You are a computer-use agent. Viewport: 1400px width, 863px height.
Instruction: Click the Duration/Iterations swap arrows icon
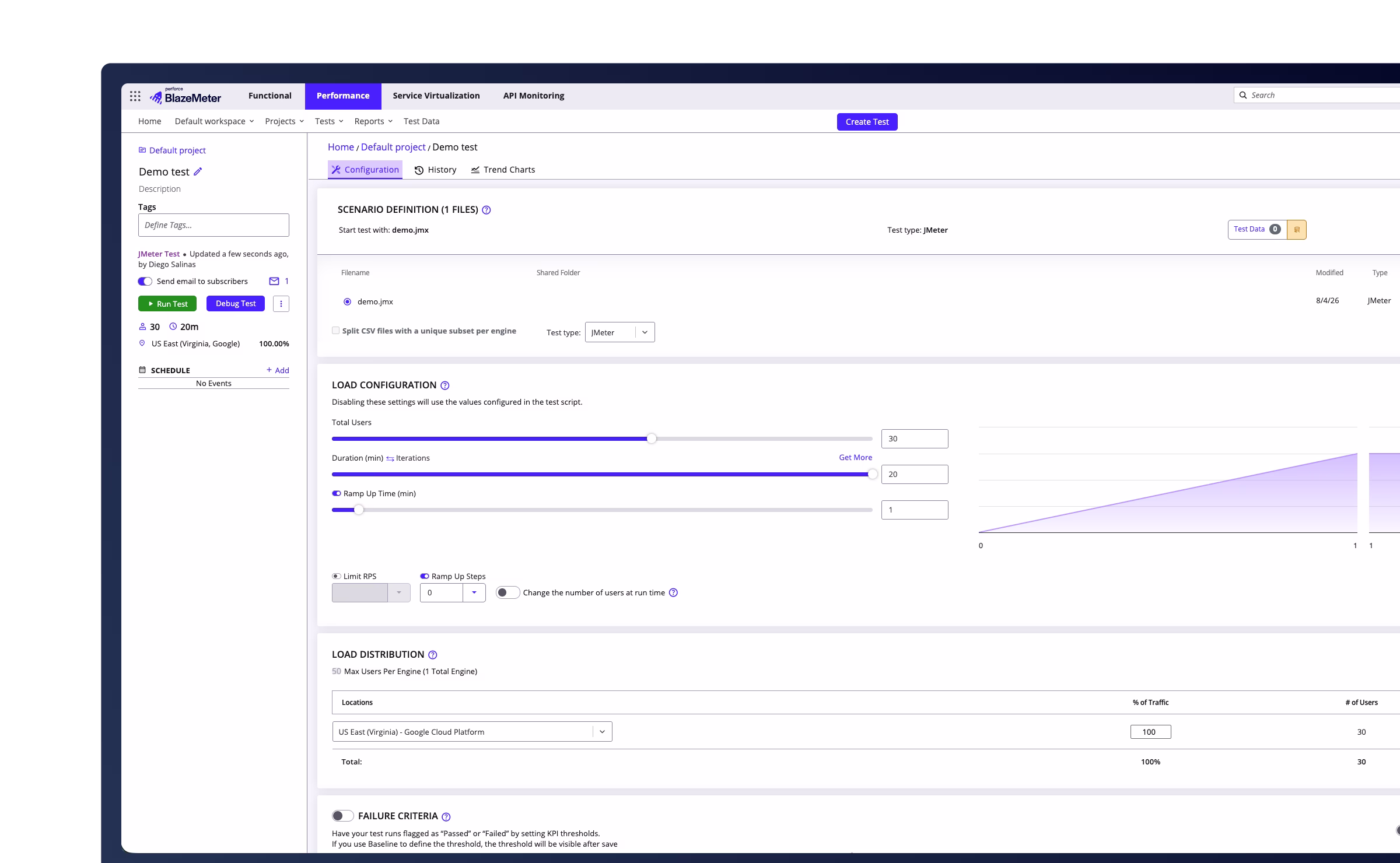[390, 458]
